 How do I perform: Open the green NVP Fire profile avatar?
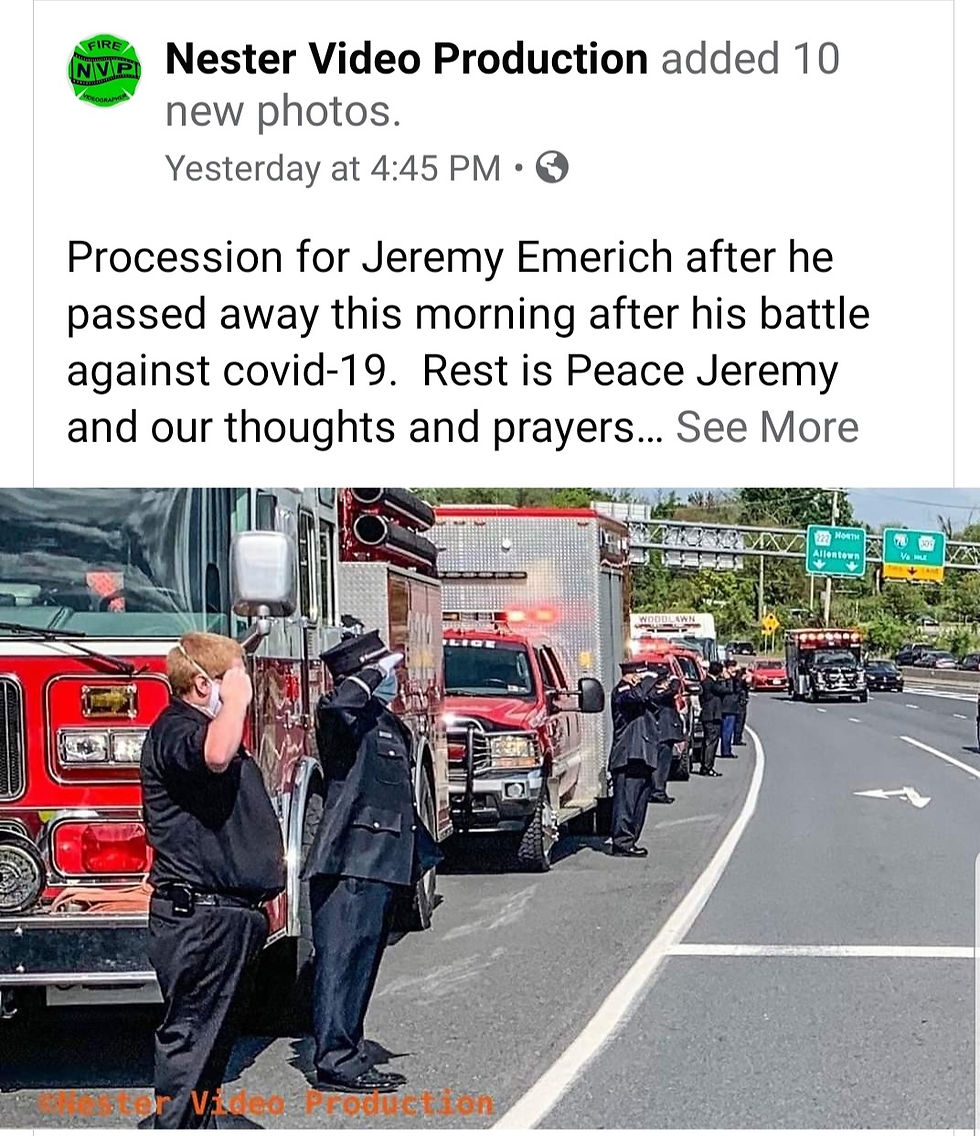(105, 71)
